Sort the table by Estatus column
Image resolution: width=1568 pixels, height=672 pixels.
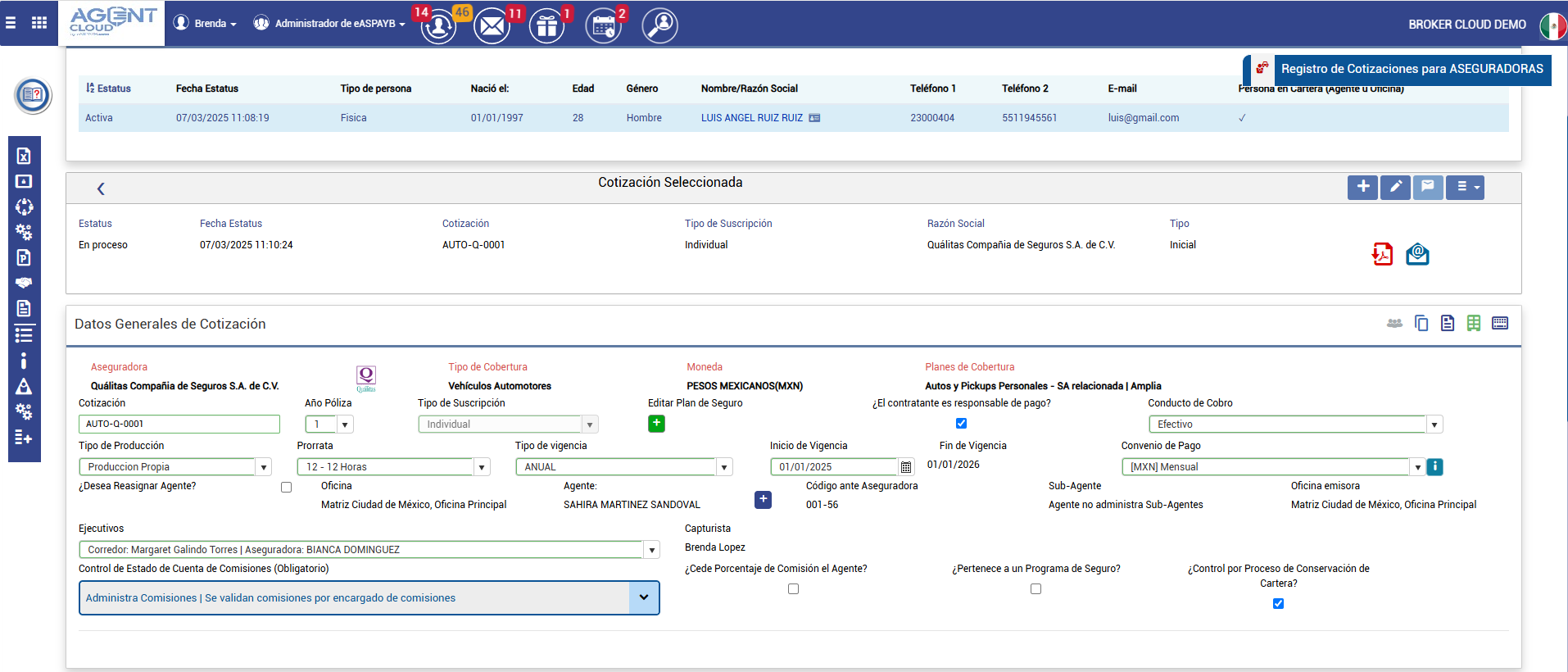pos(108,89)
